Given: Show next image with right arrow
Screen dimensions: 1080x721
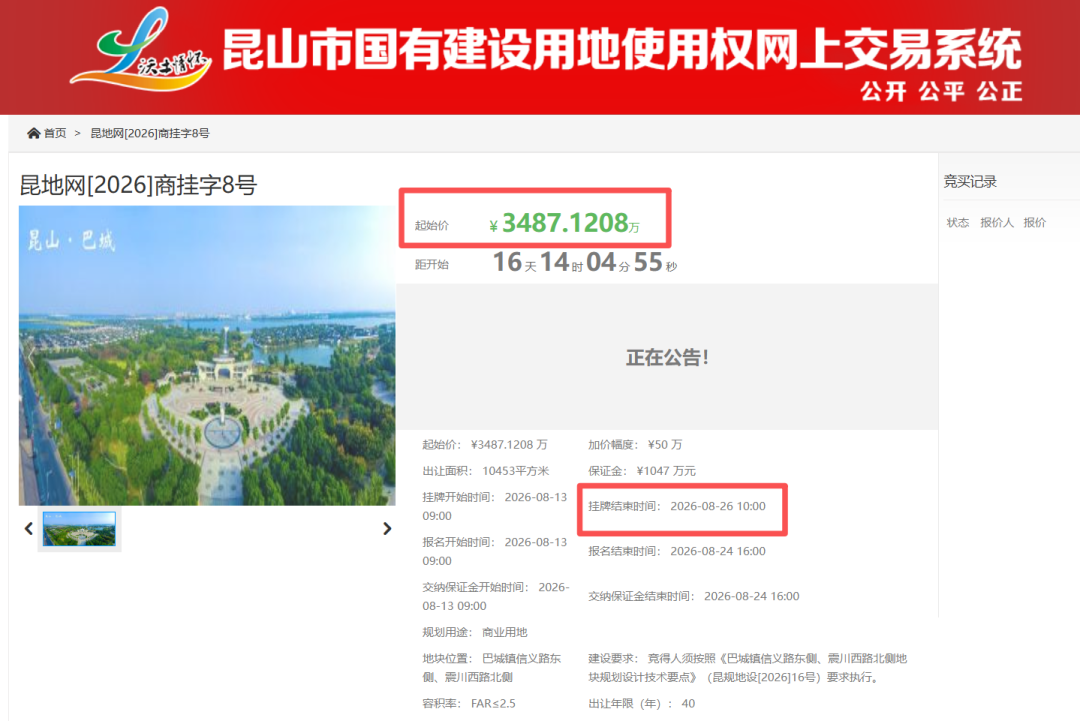Looking at the screenshot, I should pyautogui.click(x=387, y=528).
